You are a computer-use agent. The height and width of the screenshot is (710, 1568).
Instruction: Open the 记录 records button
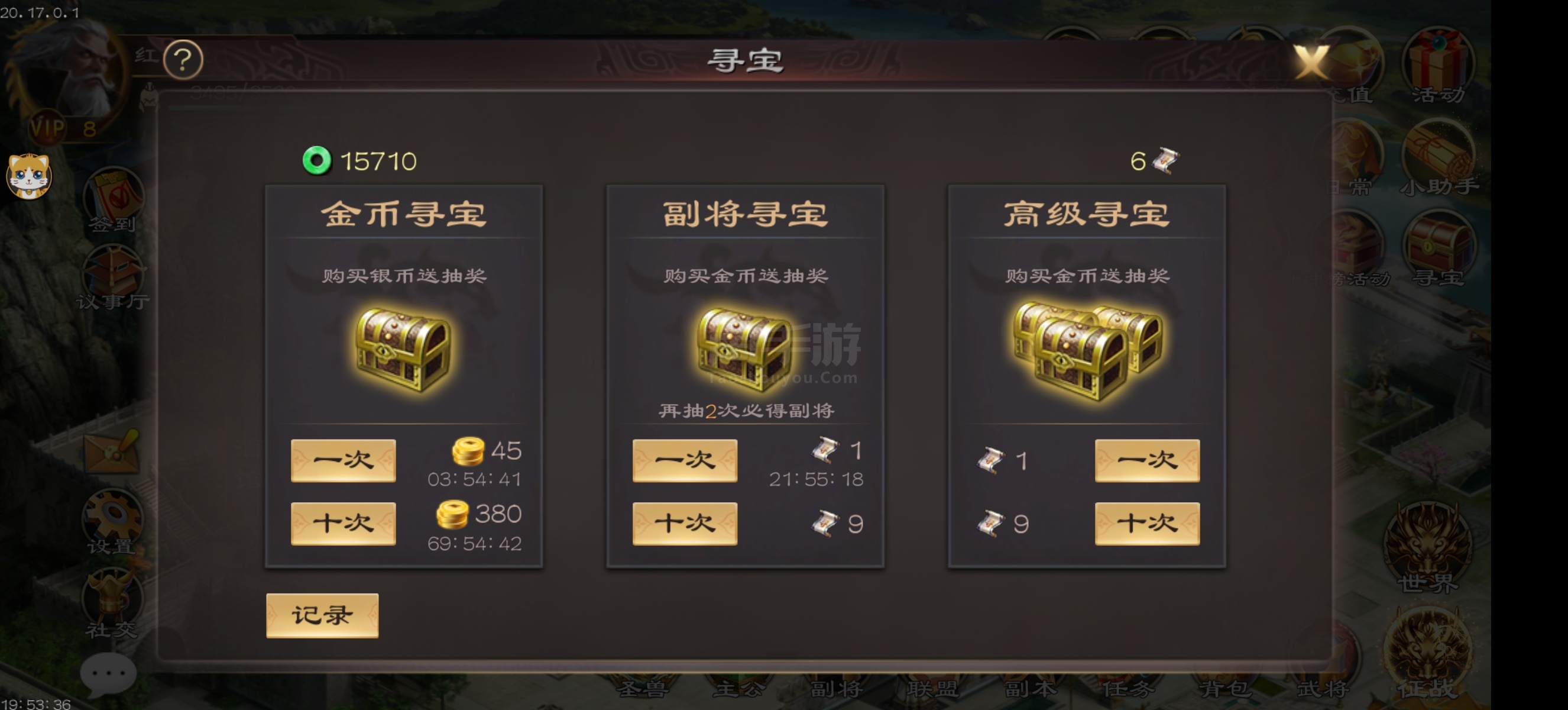click(322, 615)
